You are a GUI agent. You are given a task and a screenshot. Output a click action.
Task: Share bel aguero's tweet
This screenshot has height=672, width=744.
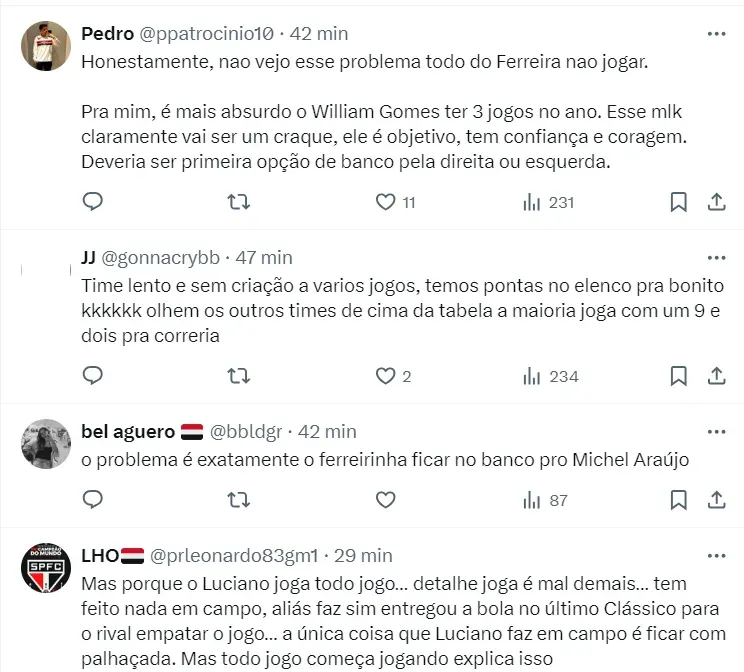click(716, 499)
